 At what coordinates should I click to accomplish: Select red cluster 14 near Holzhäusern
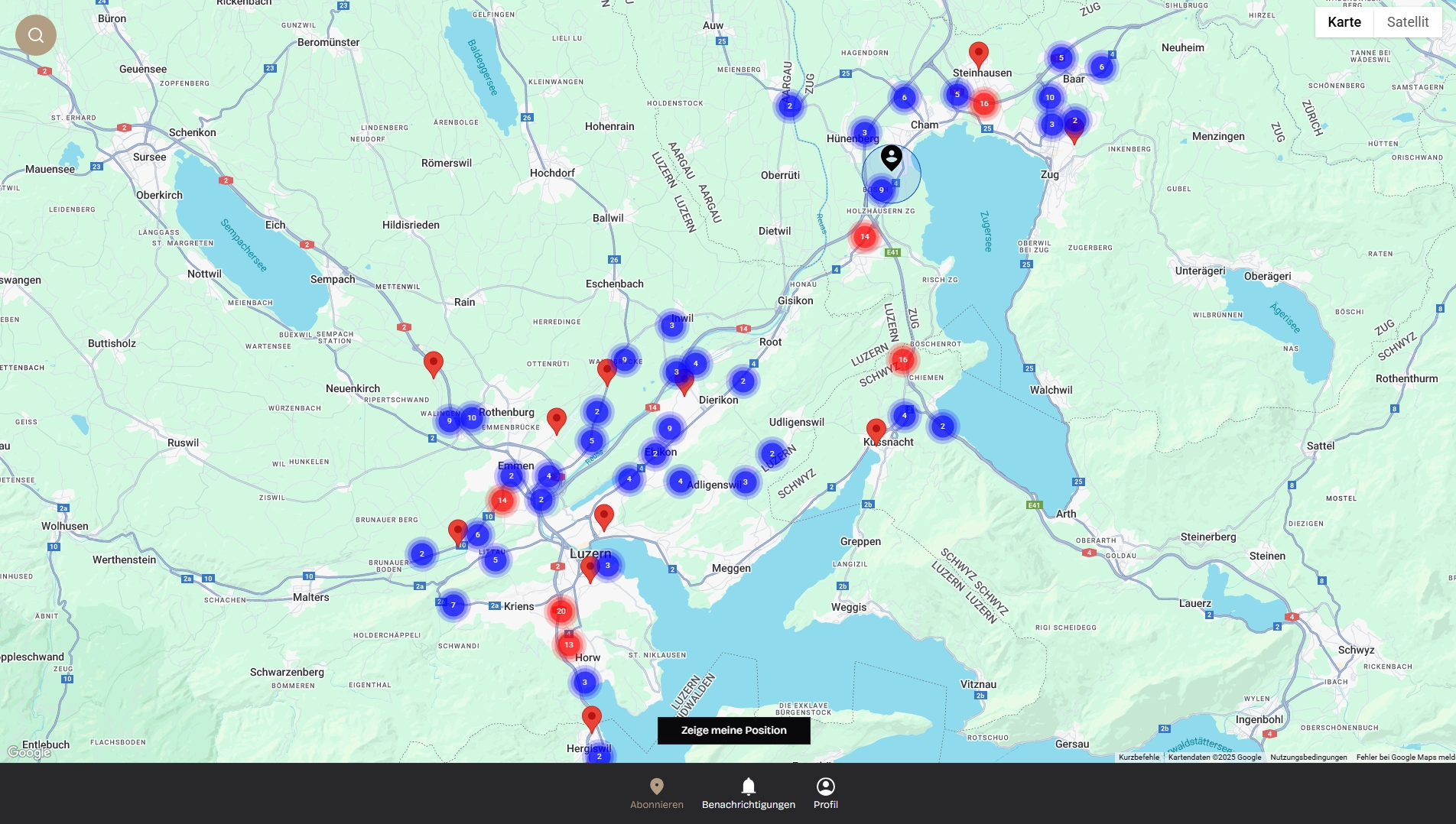coord(865,237)
